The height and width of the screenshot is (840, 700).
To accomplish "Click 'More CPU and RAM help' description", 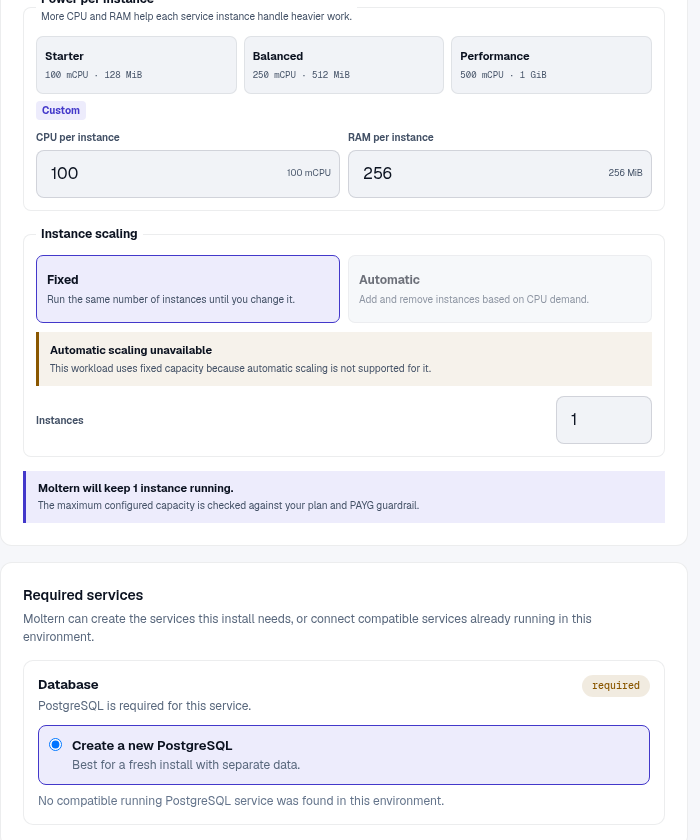I will coord(197,16).
